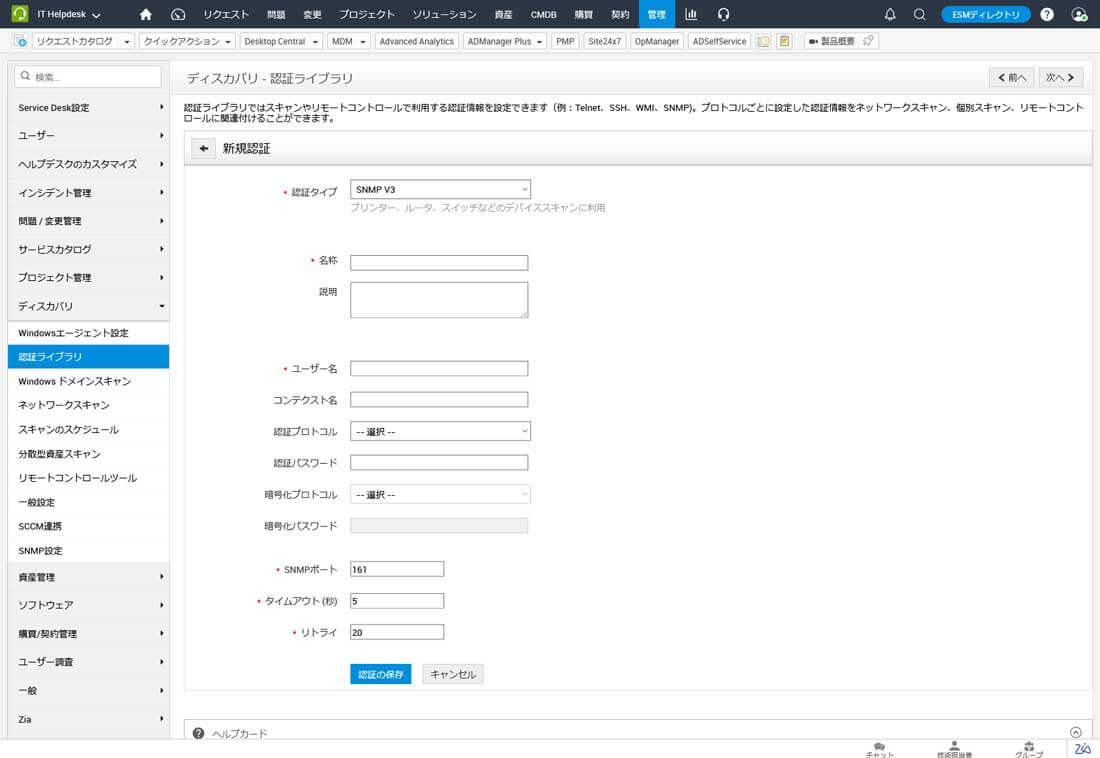Image resolution: width=1100 pixels, height=758 pixels.
Task: Click the ServiceDesk logo icon
Action: coord(20,14)
